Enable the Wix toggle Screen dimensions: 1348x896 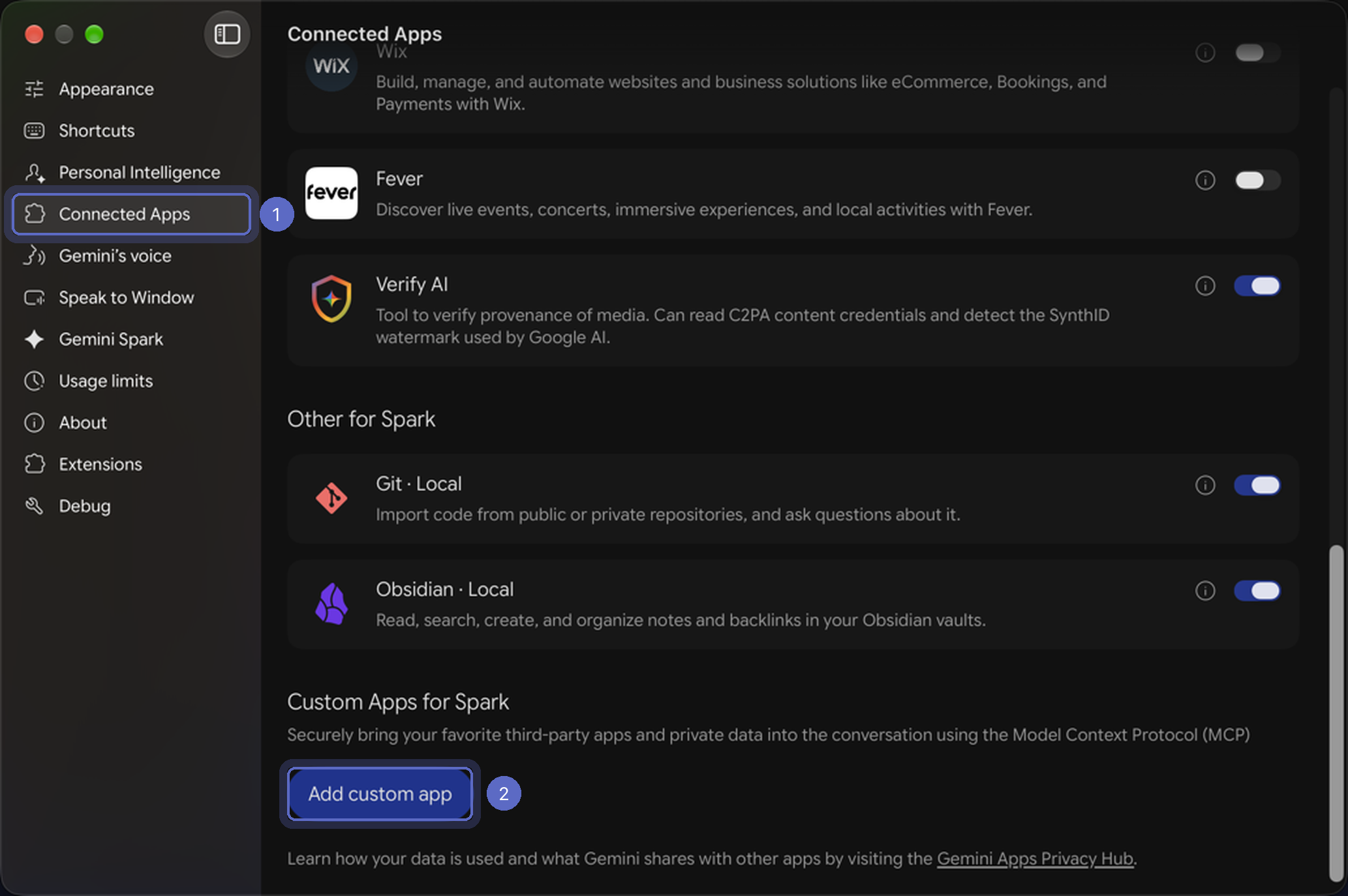pos(1257,52)
